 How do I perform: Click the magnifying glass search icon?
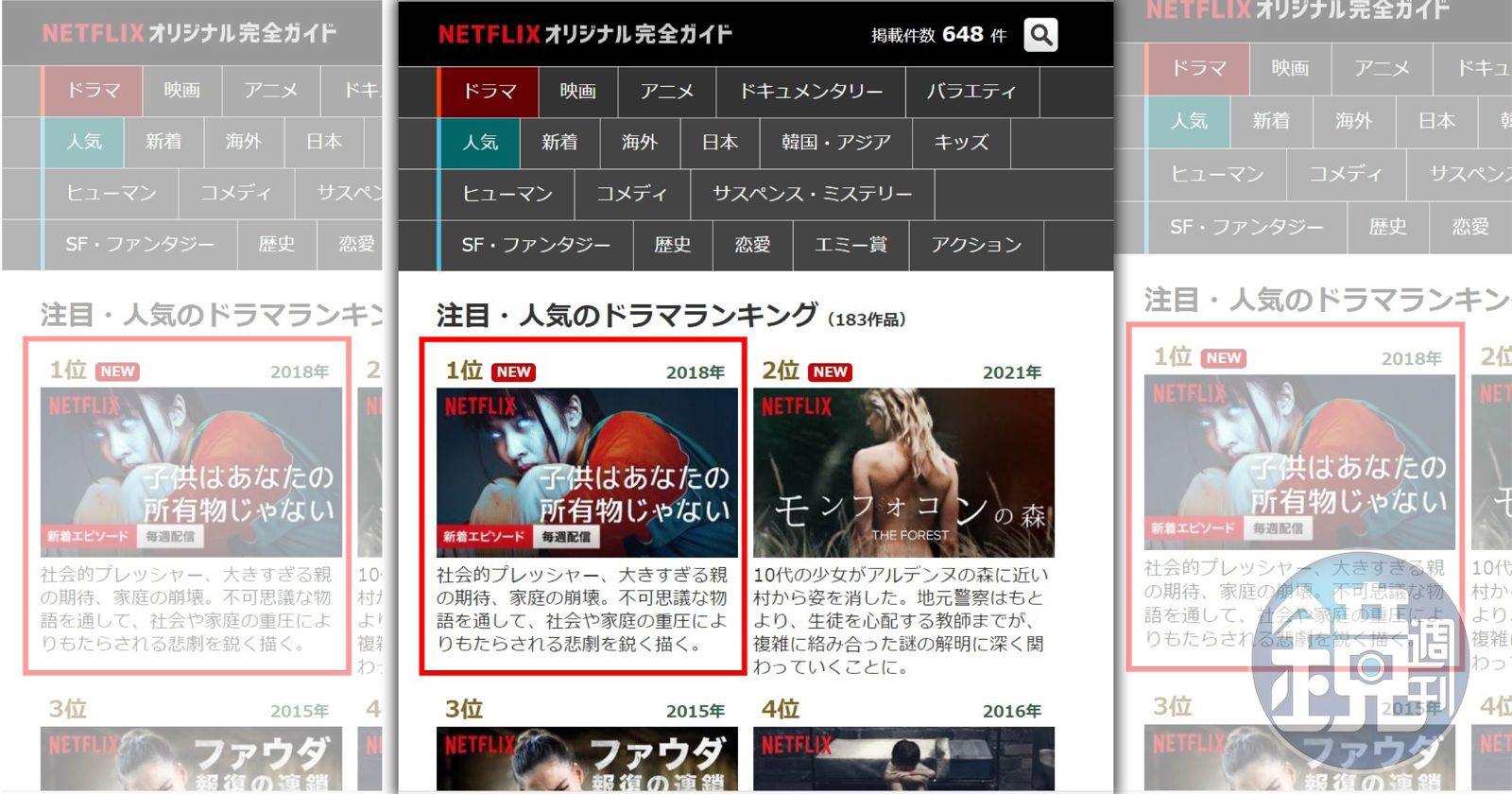coord(1040,35)
